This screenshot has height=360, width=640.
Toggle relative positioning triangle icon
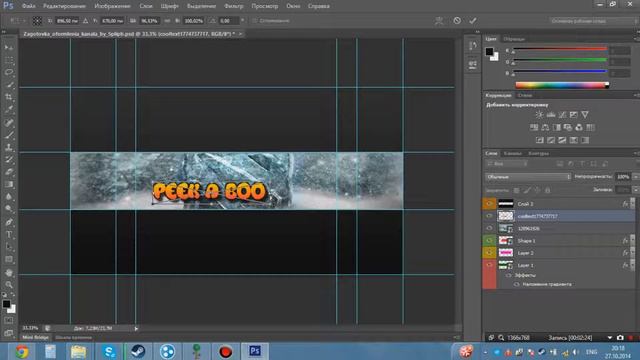(85, 20)
